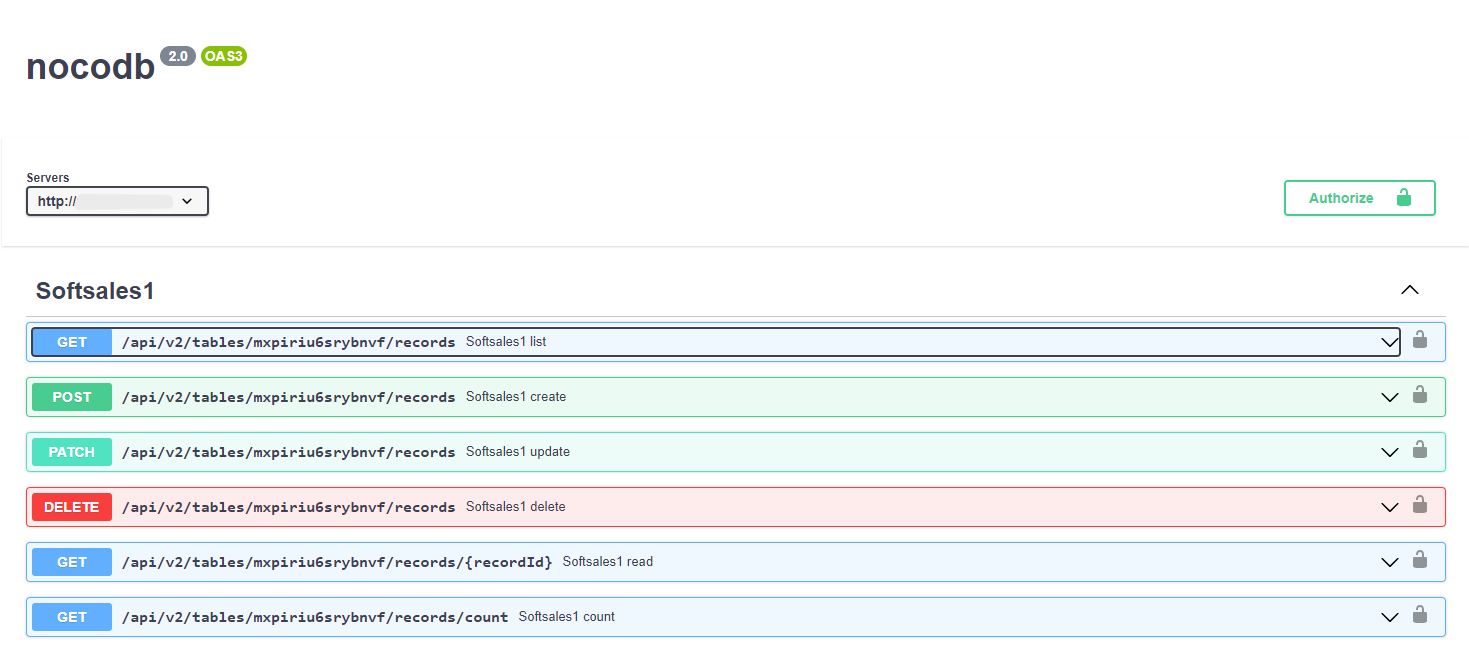Expand the Softsales1 count endpoint arrow
The width and height of the screenshot is (1469, 672).
pyautogui.click(x=1389, y=617)
